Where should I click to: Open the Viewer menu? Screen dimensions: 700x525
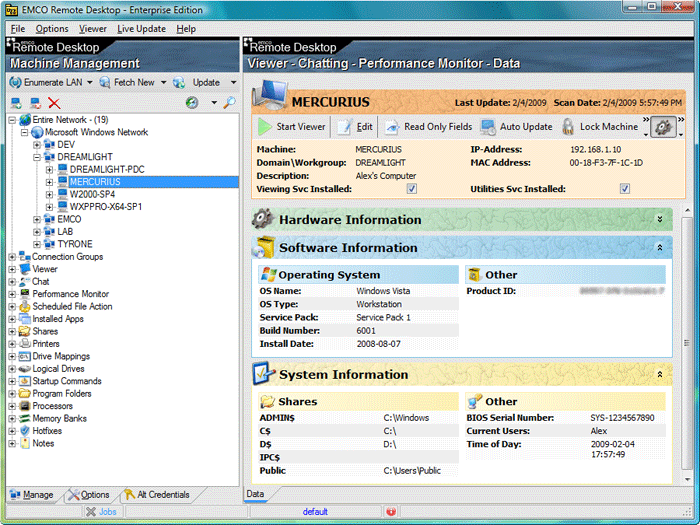[93, 29]
